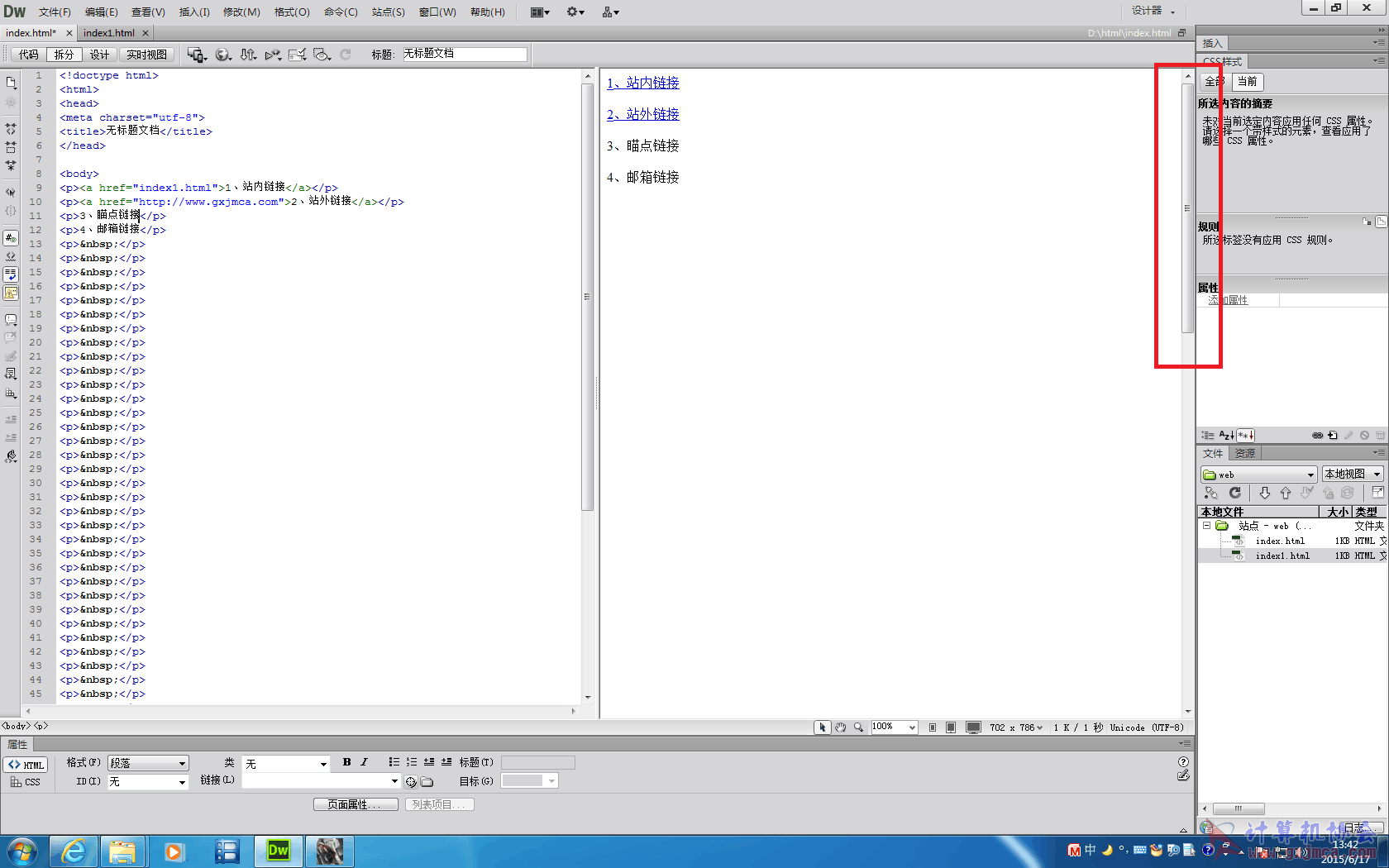Expand Files panel to show both sites

click(1377, 493)
